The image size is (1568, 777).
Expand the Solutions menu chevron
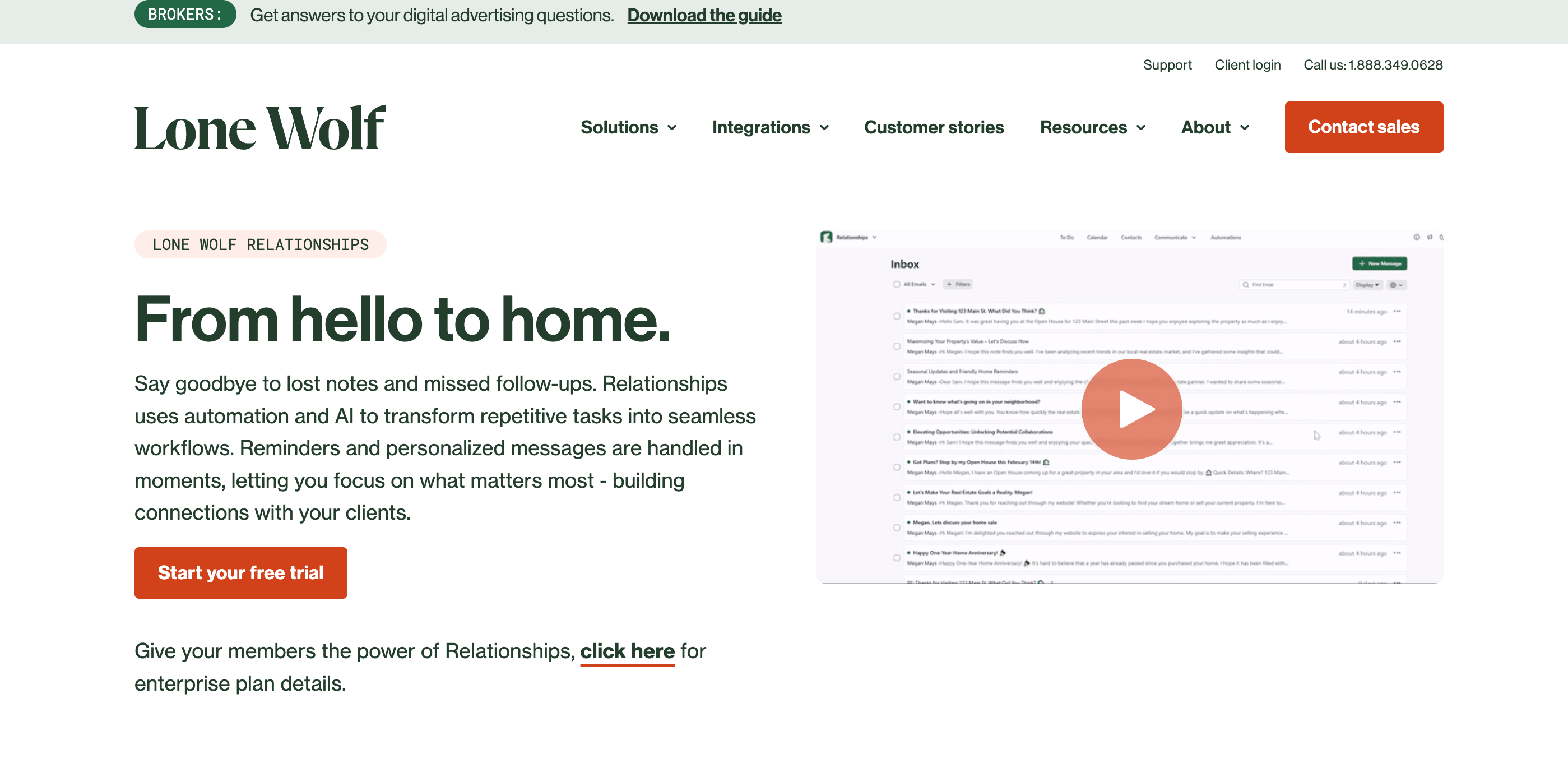click(x=672, y=128)
